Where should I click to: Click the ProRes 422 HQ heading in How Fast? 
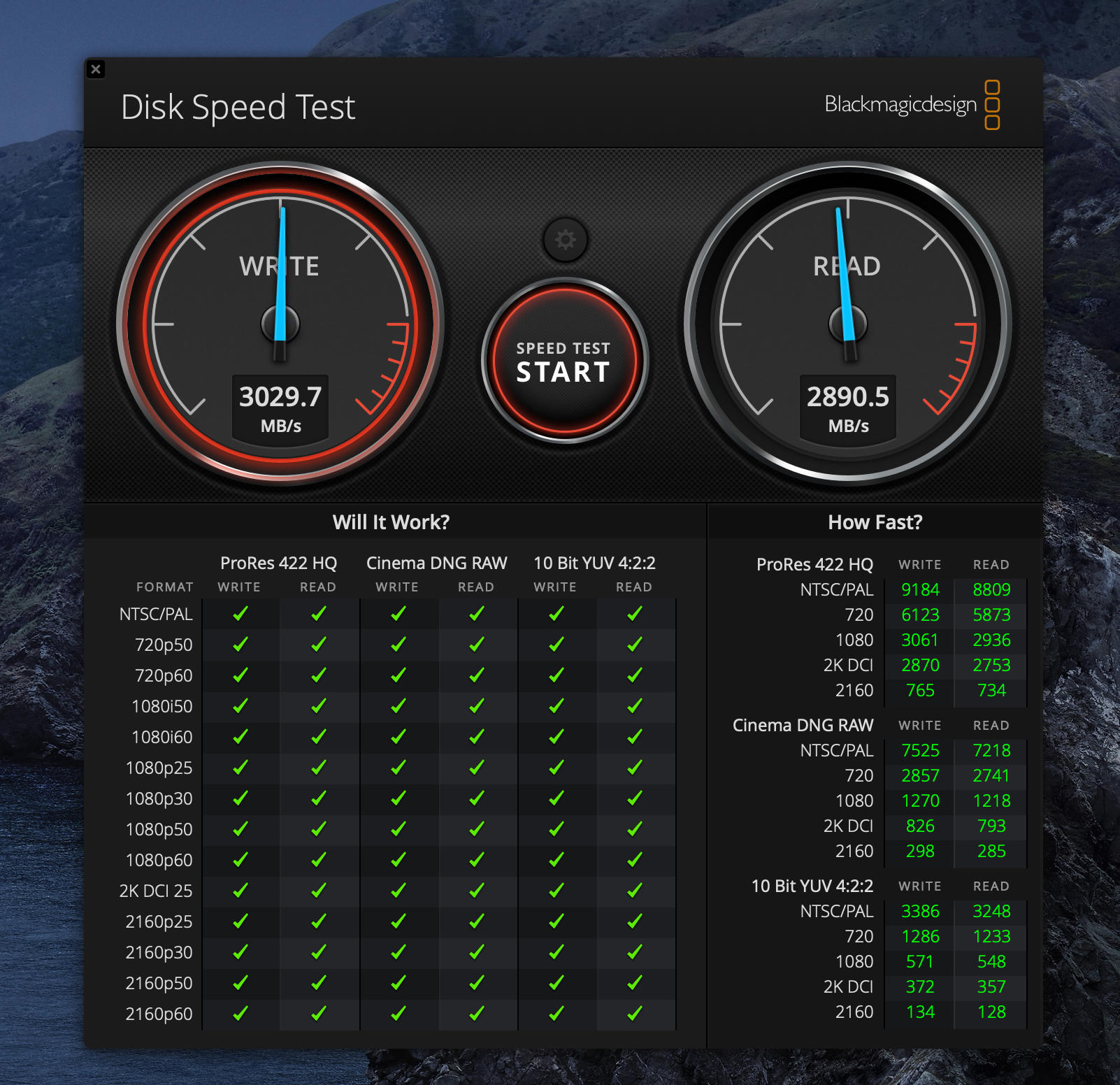(x=814, y=565)
